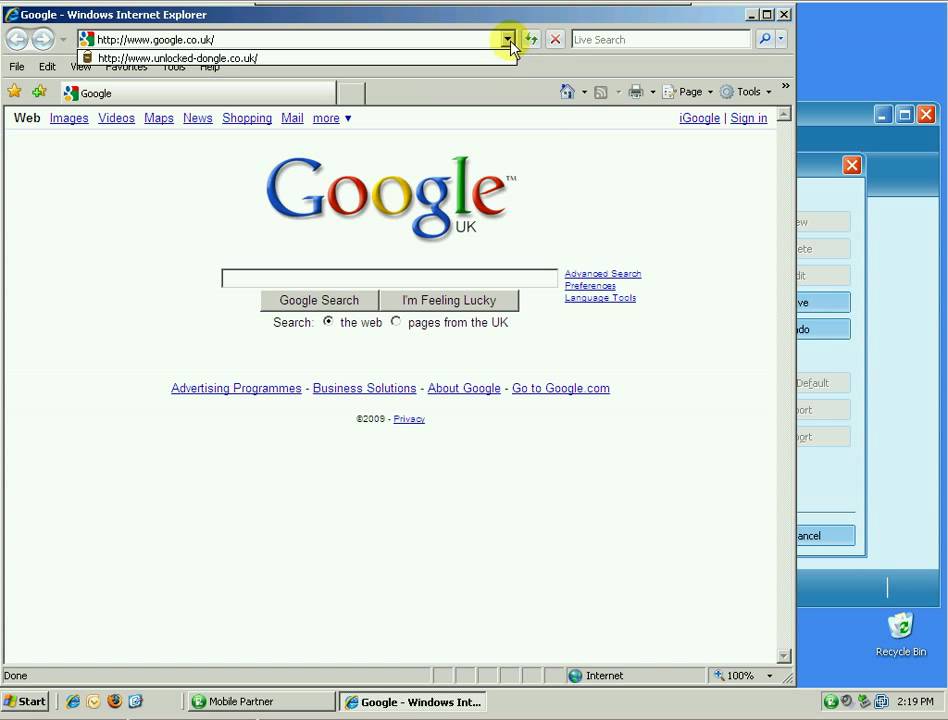
Task: Click the partially hidden Cancel button
Action: pyautogui.click(x=825, y=536)
